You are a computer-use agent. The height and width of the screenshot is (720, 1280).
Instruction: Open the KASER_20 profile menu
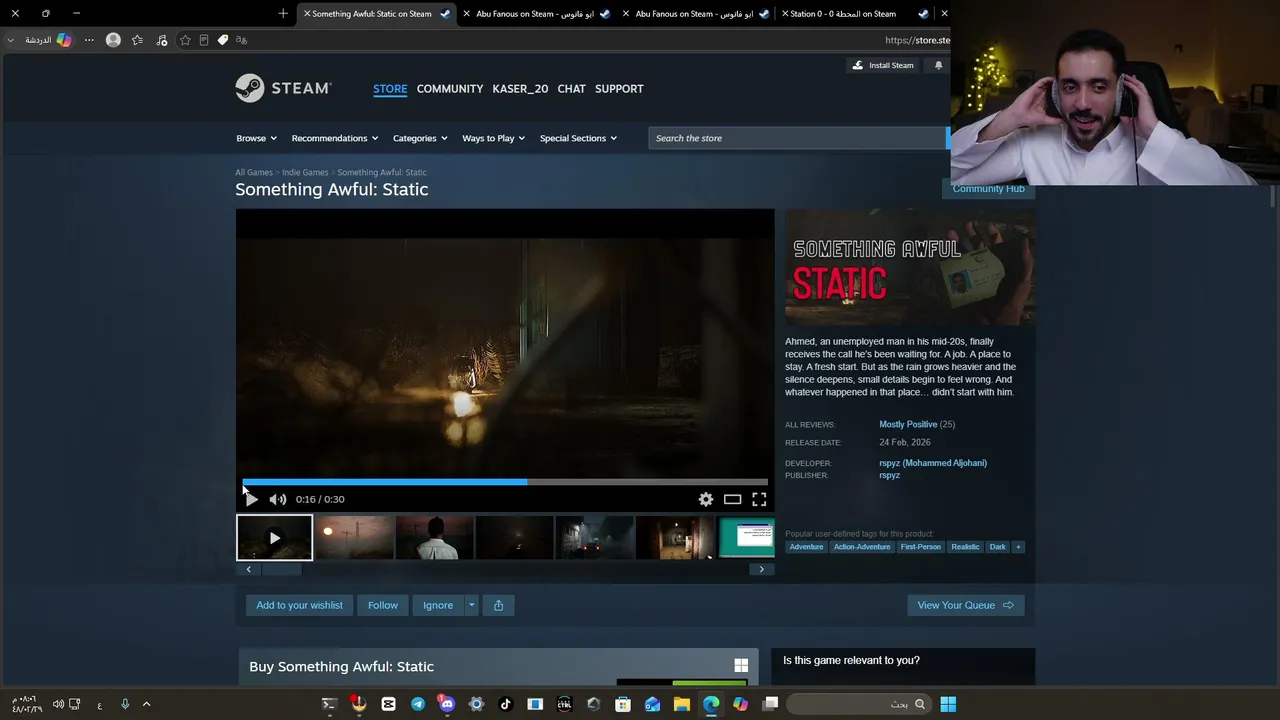point(520,89)
